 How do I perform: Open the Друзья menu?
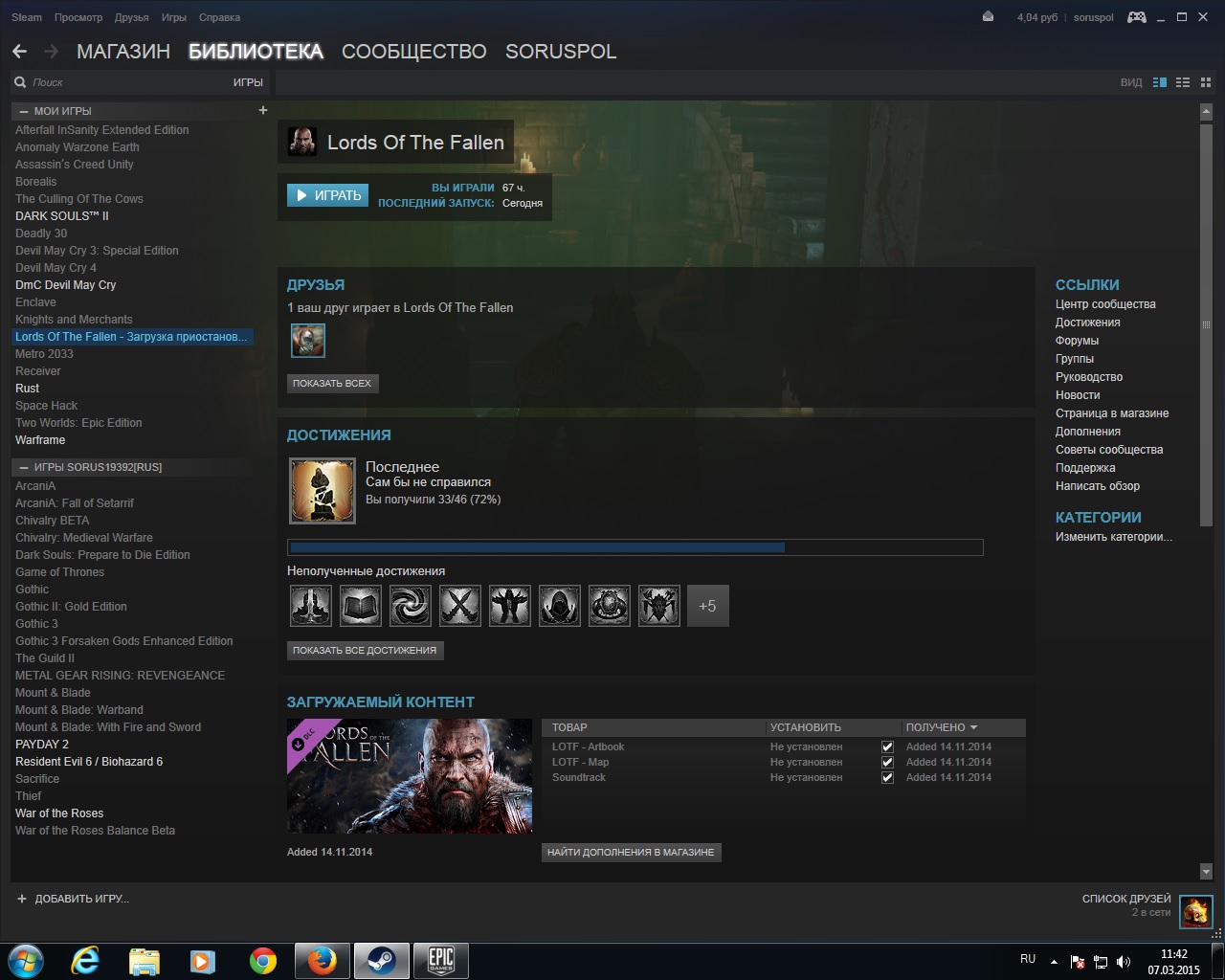click(x=131, y=17)
